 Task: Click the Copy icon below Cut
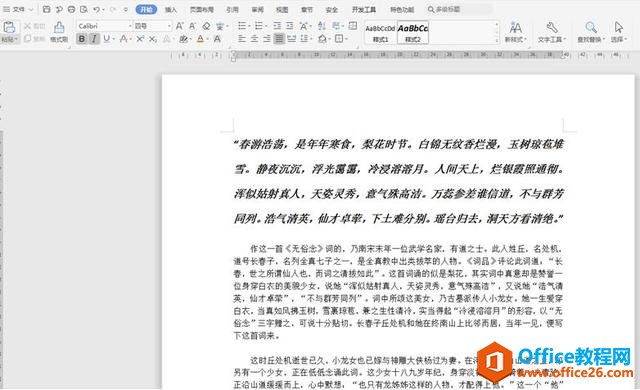pos(28,39)
